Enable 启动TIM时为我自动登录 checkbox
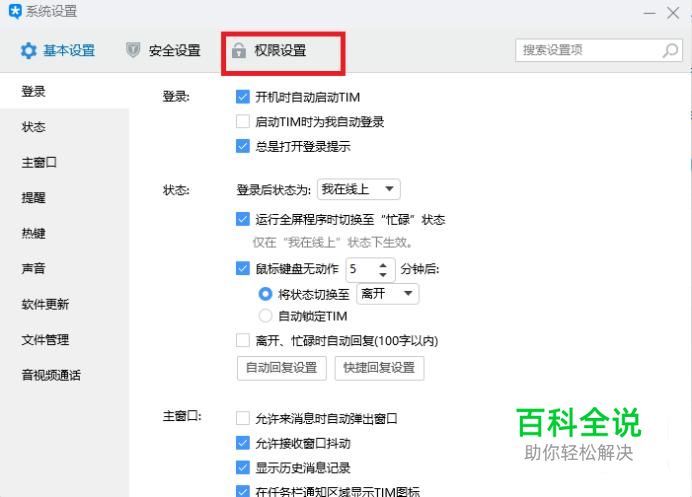Viewport: 692px width, 497px height. click(243, 121)
